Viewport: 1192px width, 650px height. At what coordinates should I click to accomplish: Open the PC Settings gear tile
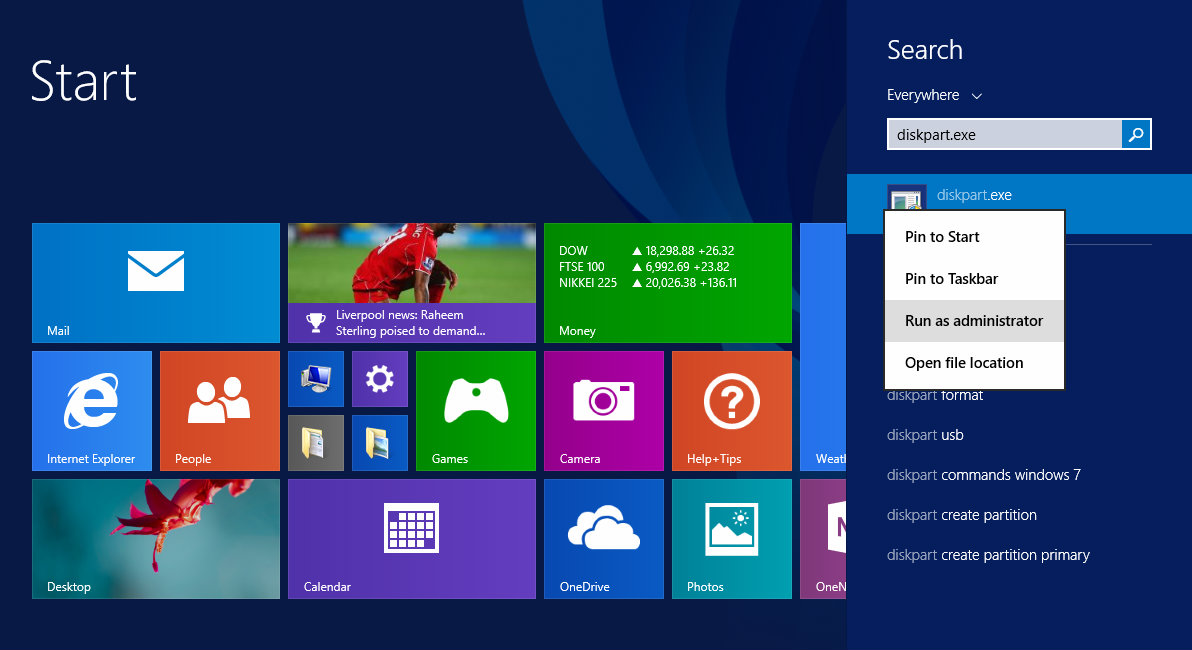tap(380, 379)
